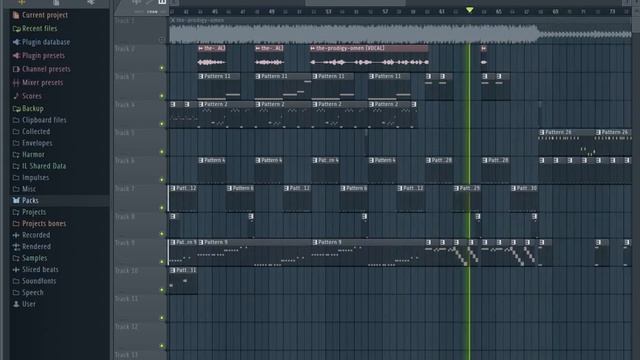Image resolution: width=640 pixels, height=360 pixels.
Task: Toggle the Track 5 mute switch
Action: click(x=162, y=152)
